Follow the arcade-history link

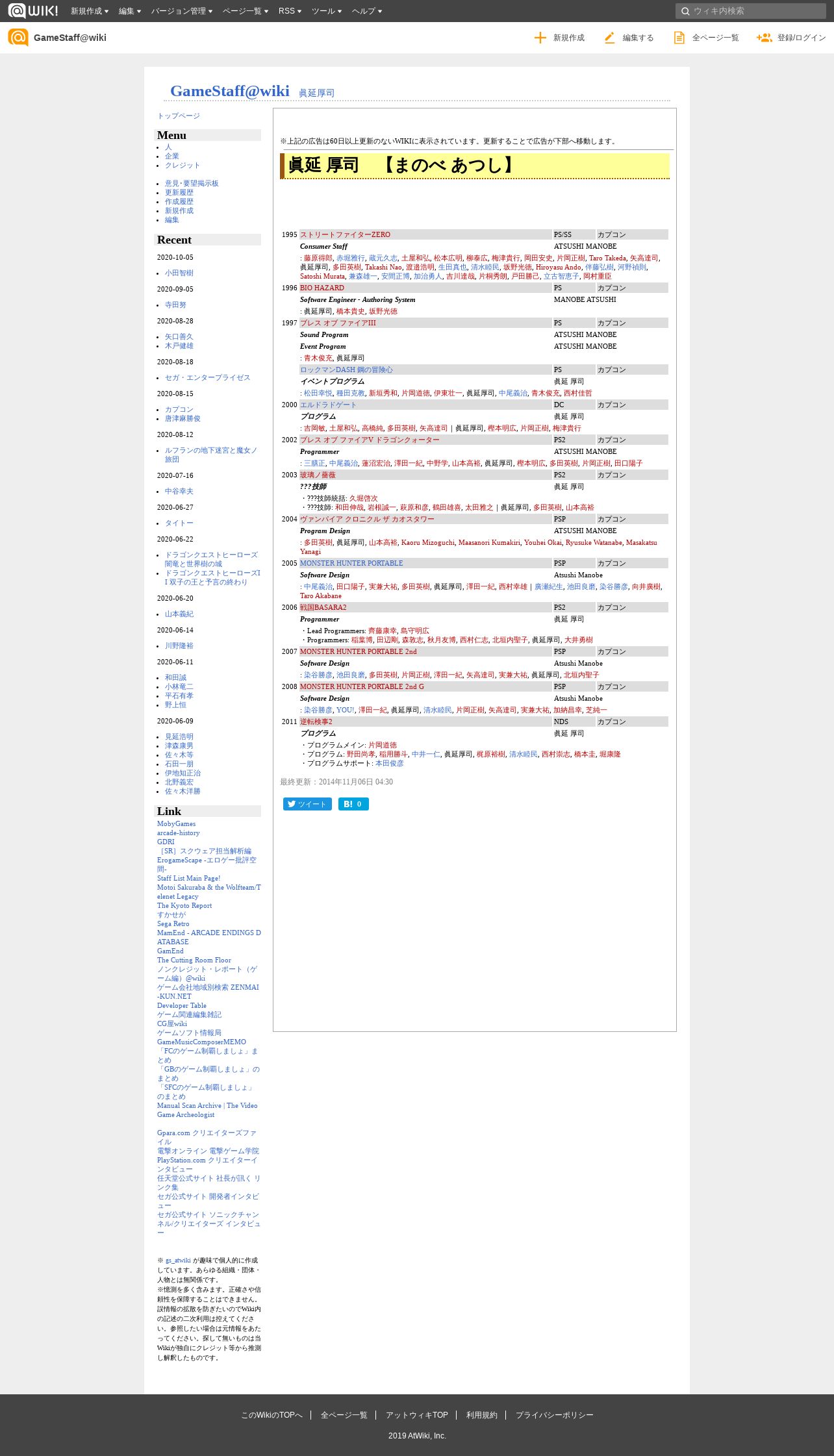click(x=178, y=833)
